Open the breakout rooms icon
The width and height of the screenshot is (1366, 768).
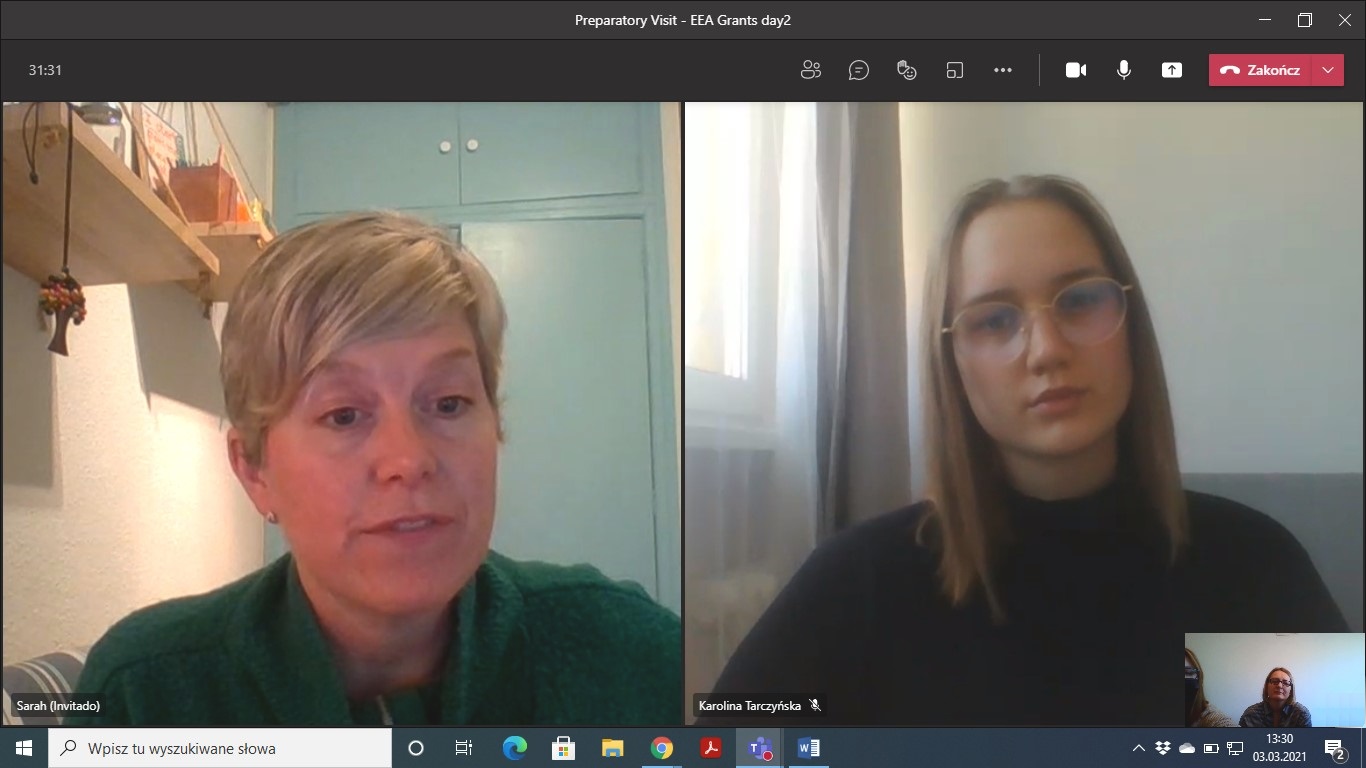pos(955,70)
